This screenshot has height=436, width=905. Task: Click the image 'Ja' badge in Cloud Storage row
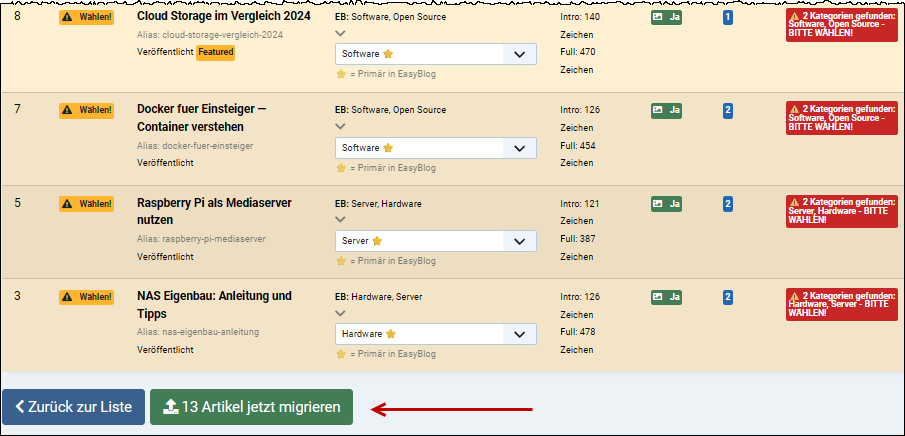coord(666,17)
